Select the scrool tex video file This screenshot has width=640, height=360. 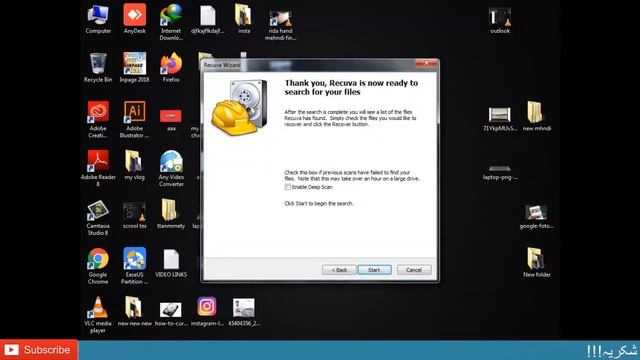[x=134, y=215]
